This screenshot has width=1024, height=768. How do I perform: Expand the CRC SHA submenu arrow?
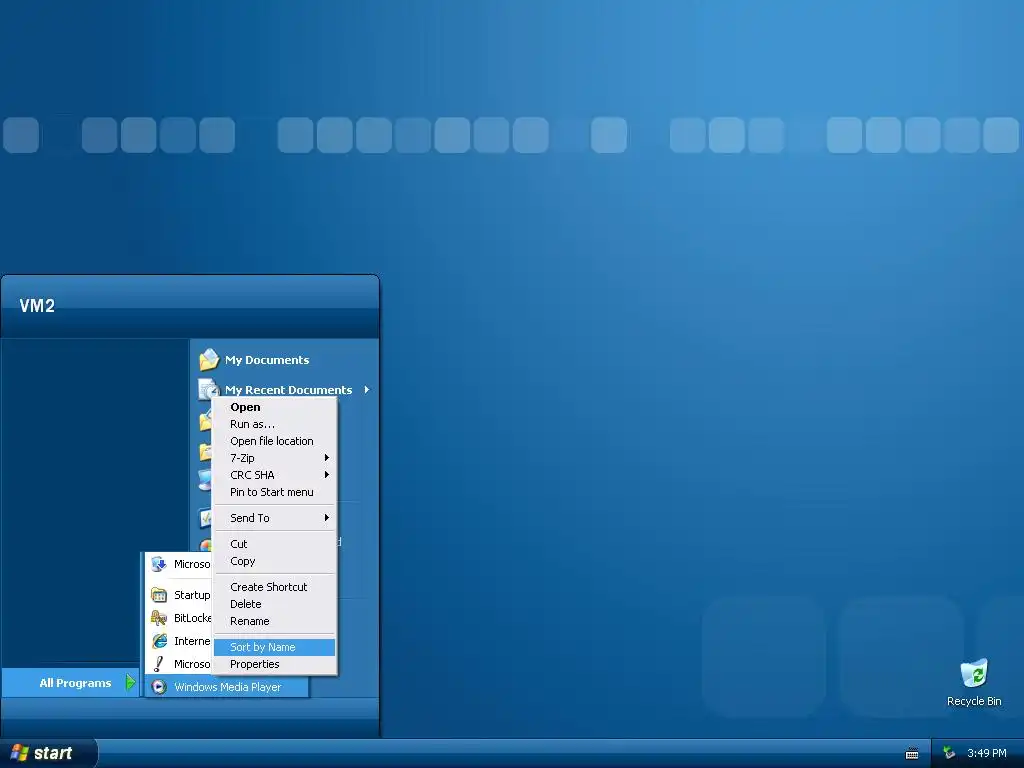[x=327, y=475]
